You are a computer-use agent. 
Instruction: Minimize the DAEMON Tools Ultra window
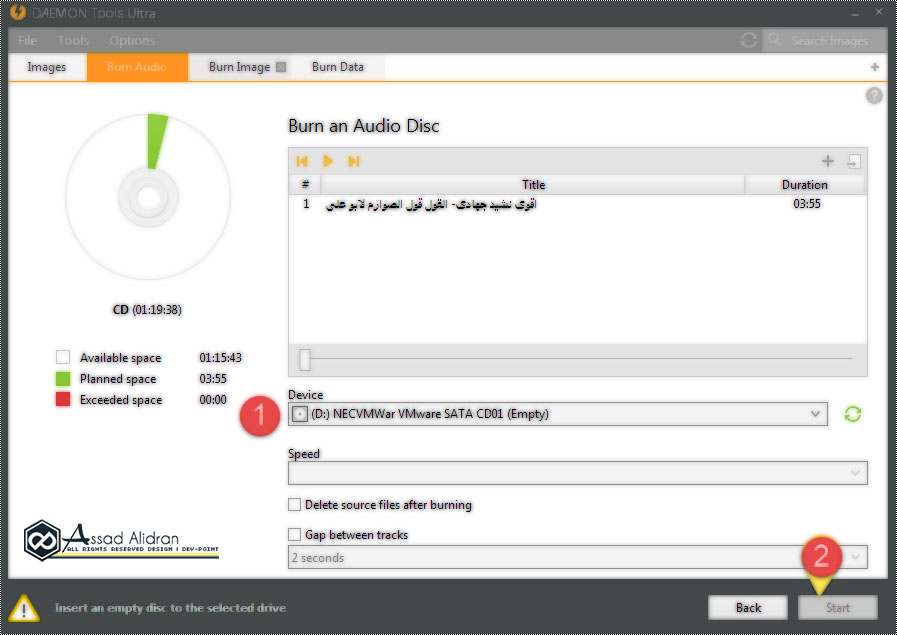point(855,13)
